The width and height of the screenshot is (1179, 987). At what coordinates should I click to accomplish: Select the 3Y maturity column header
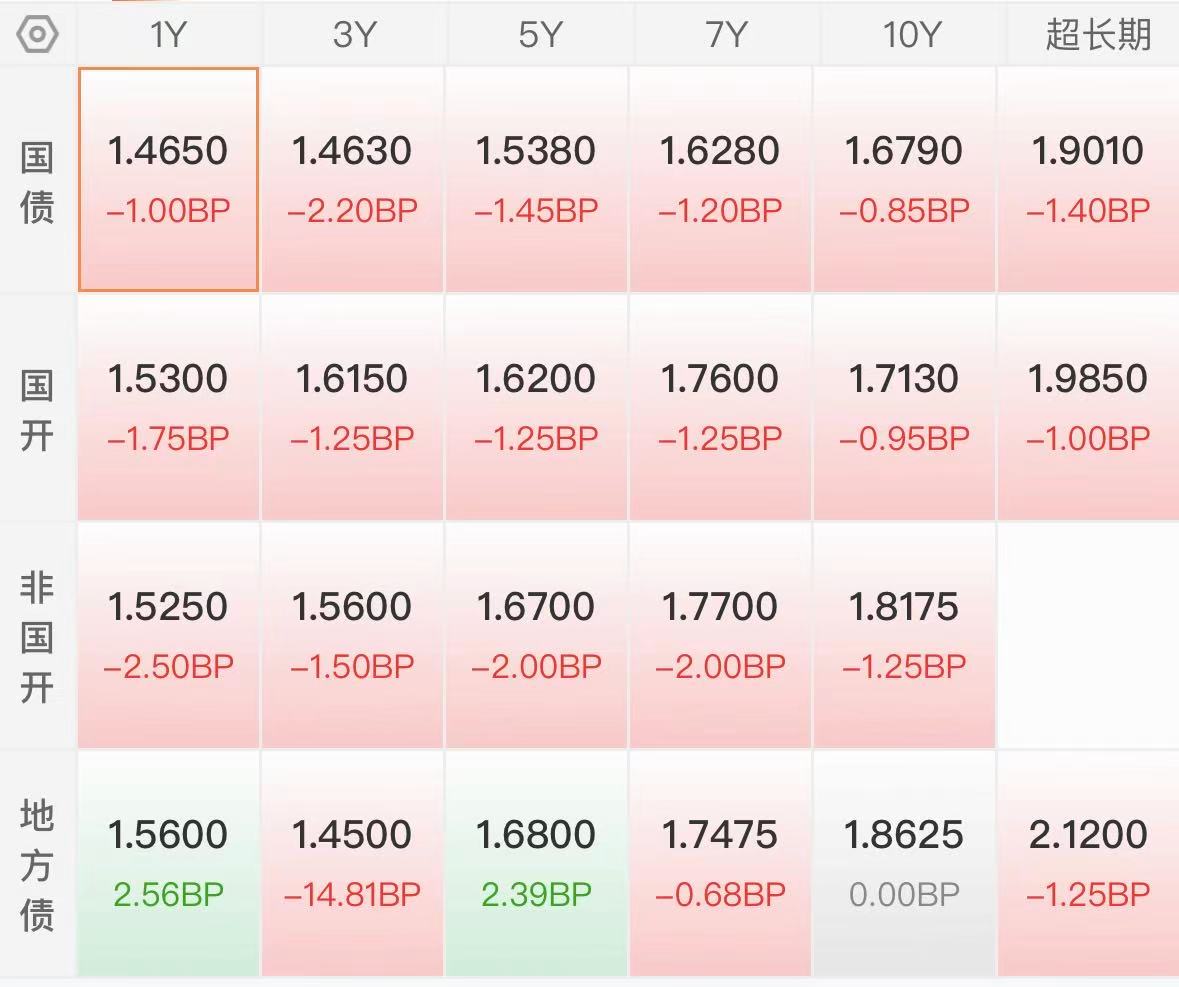pyautogui.click(x=353, y=35)
